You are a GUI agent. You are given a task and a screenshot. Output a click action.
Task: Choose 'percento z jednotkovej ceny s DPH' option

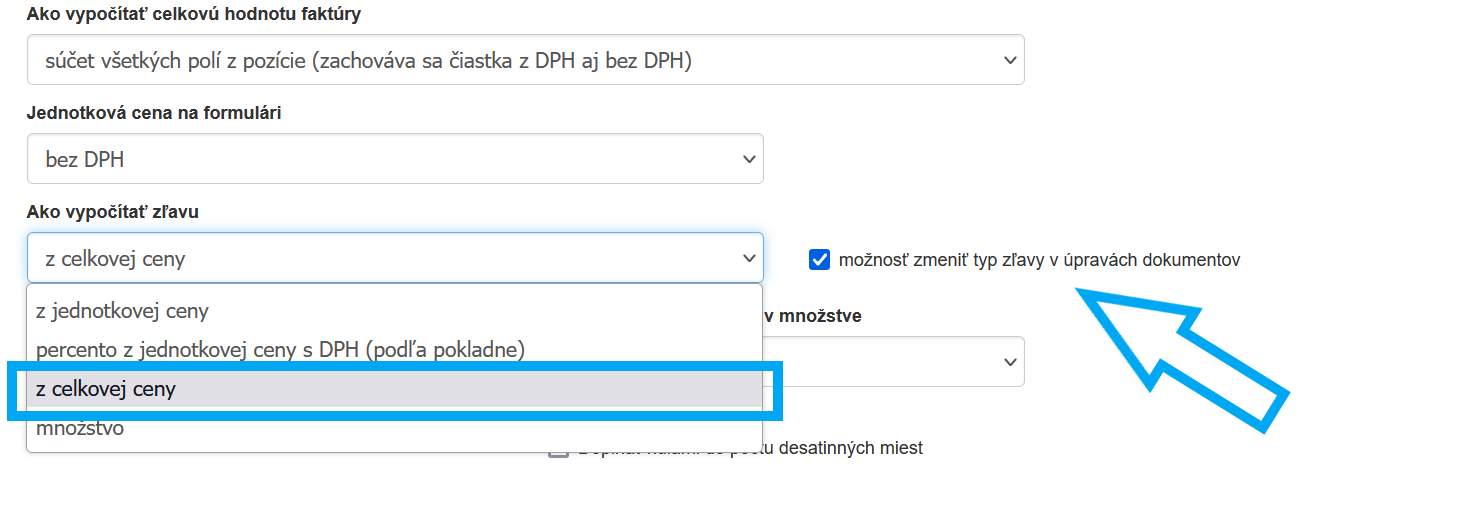pos(280,350)
